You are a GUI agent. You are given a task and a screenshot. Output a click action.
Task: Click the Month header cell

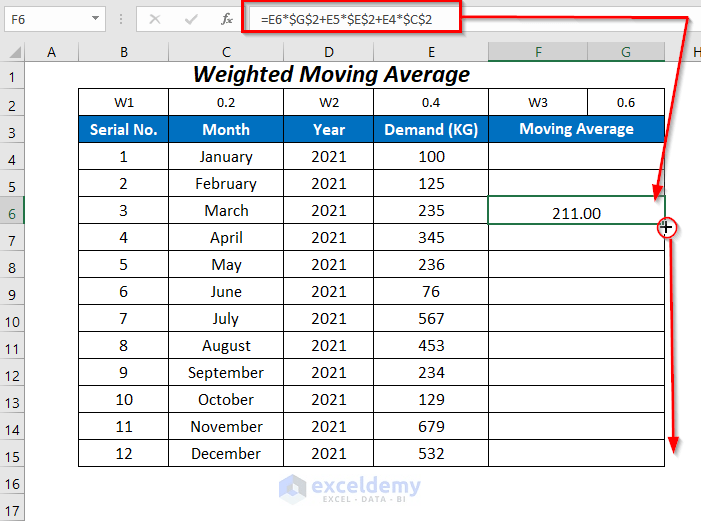tap(226, 129)
